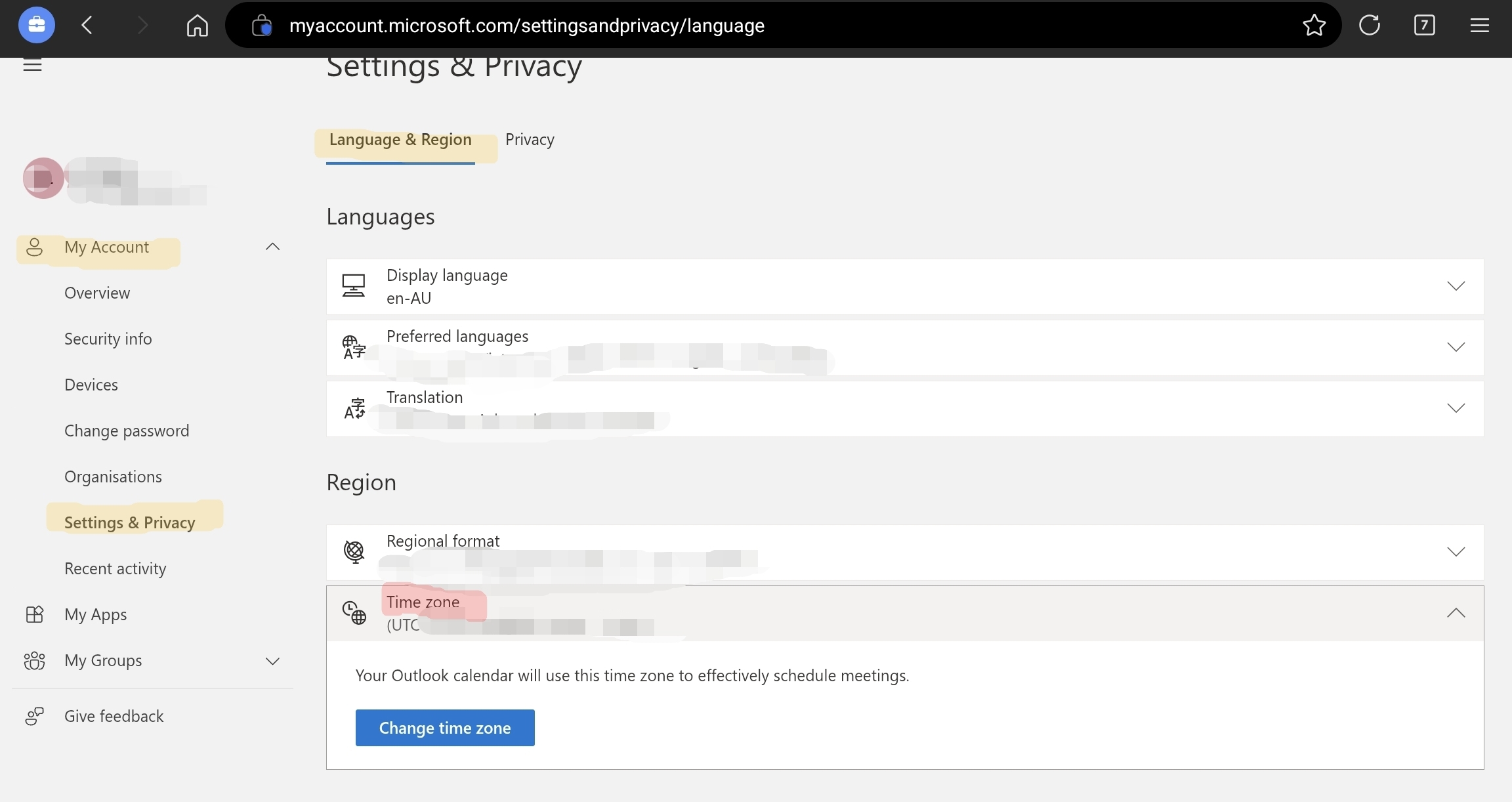Click the Preferred languages globe icon
Viewport: 1512px width, 802px height.
coord(354,347)
